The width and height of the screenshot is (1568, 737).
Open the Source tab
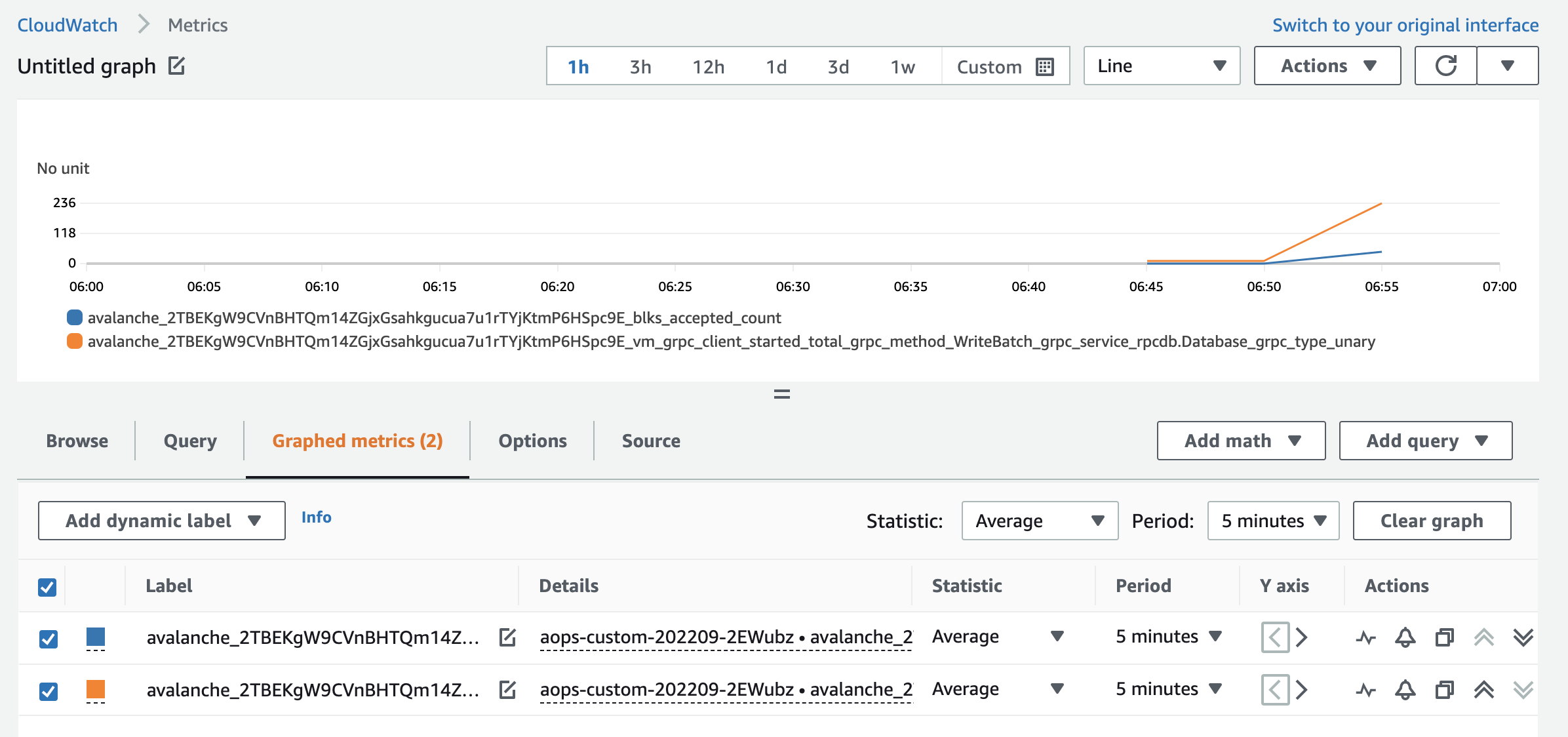[650, 441]
